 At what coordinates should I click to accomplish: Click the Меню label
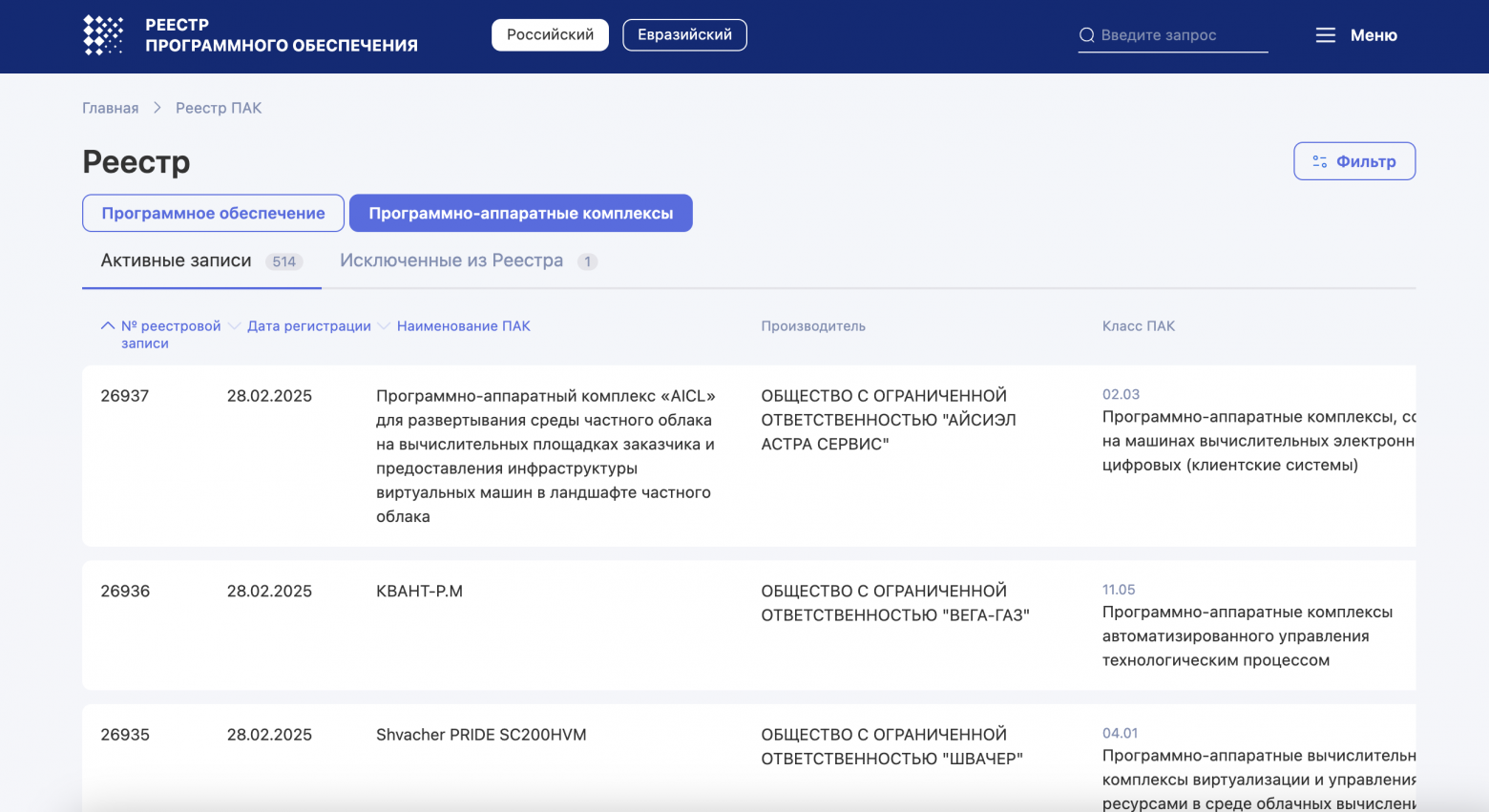(1374, 35)
